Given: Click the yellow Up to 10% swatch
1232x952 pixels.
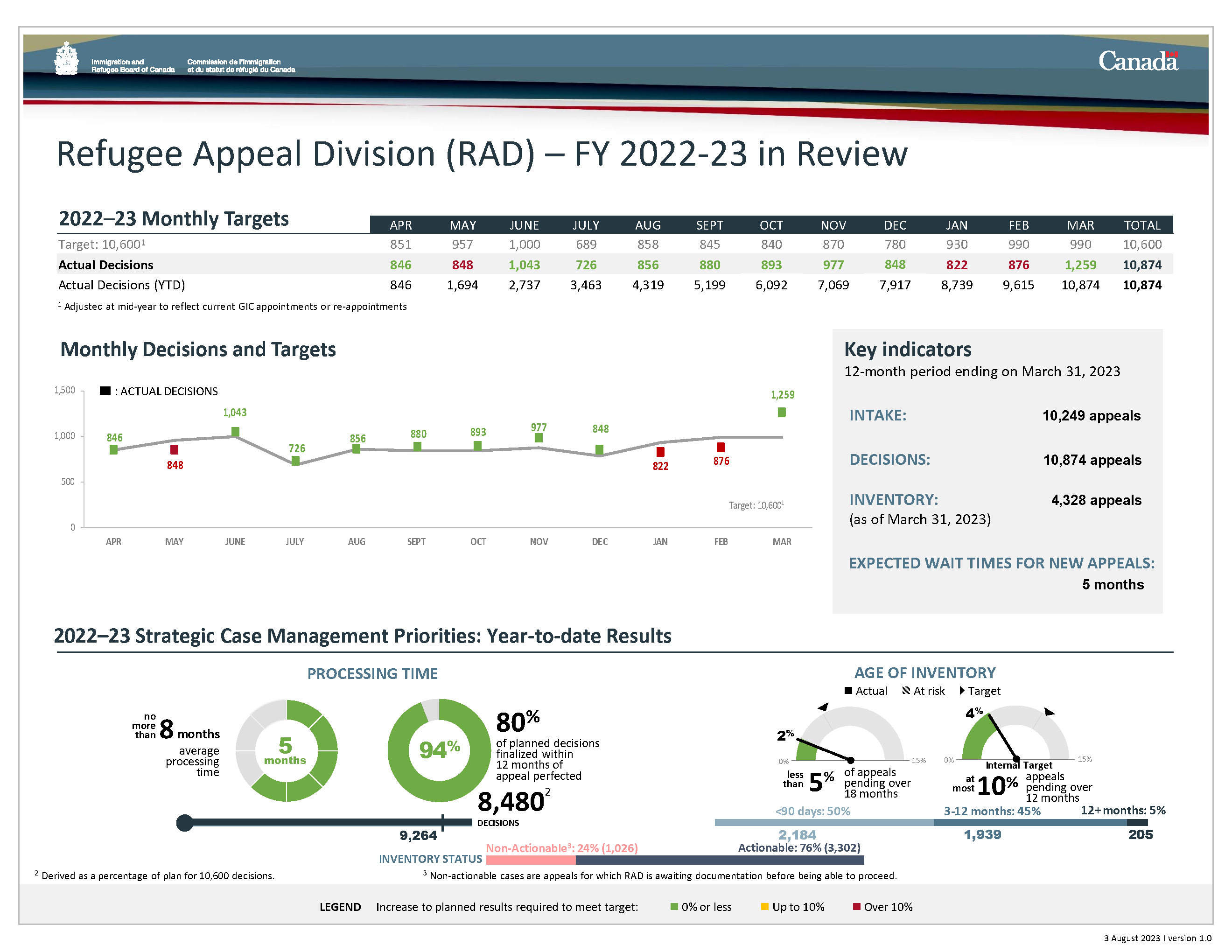Looking at the screenshot, I should click(x=764, y=906).
